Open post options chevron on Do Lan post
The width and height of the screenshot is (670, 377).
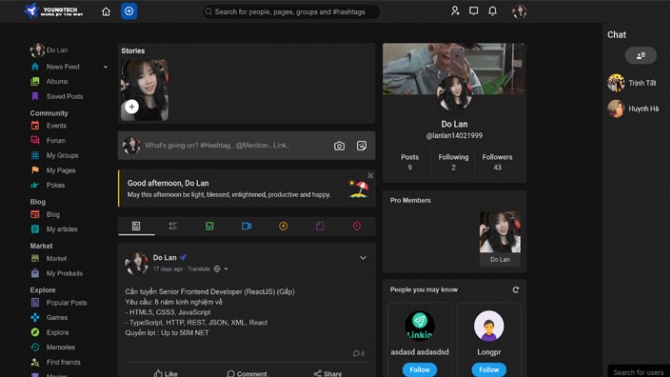click(363, 258)
